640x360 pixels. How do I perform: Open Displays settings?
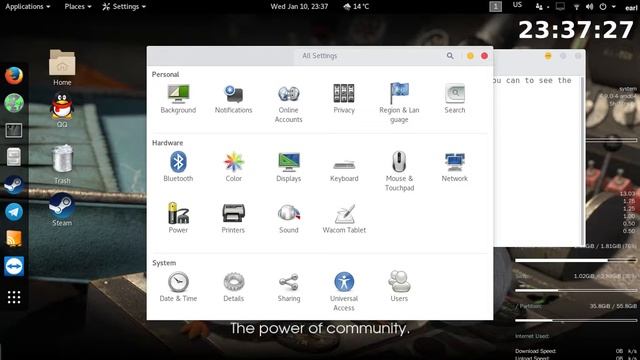point(289,167)
